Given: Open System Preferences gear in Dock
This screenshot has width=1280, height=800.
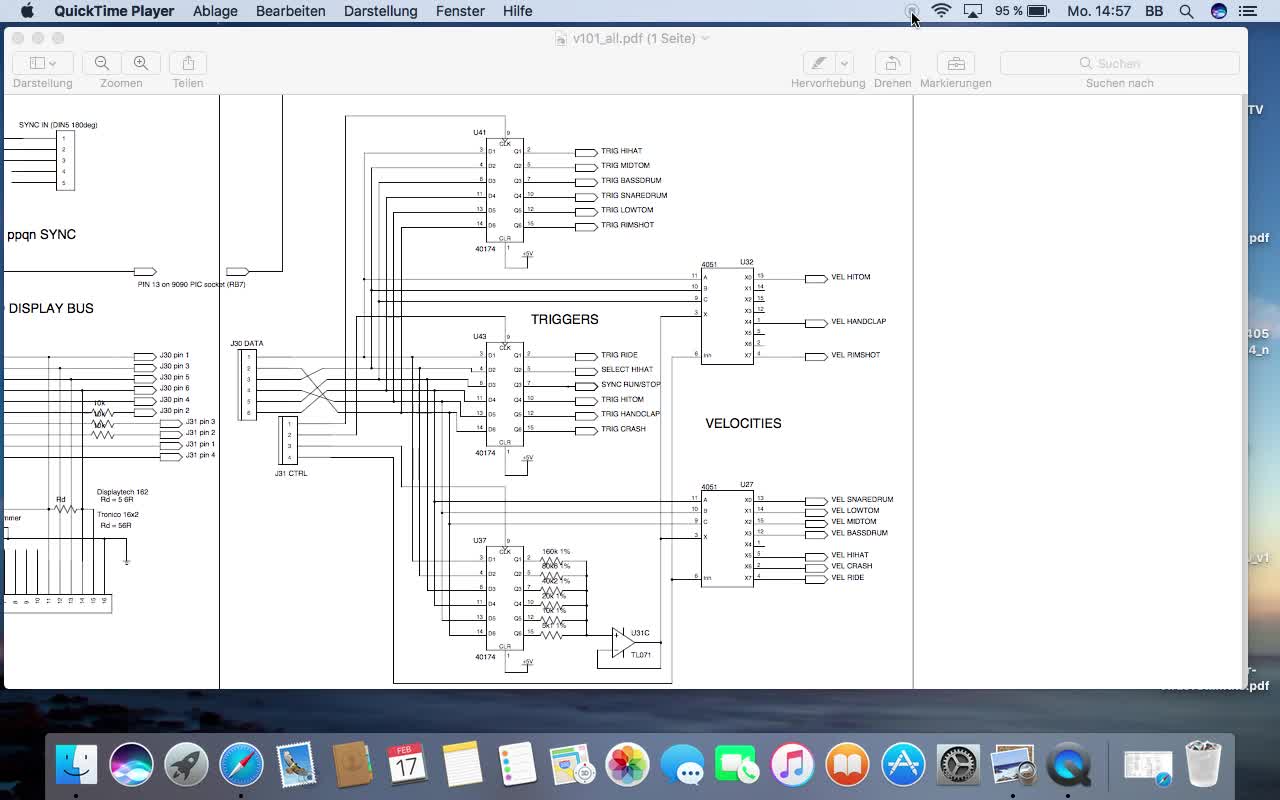Looking at the screenshot, I should (x=958, y=766).
